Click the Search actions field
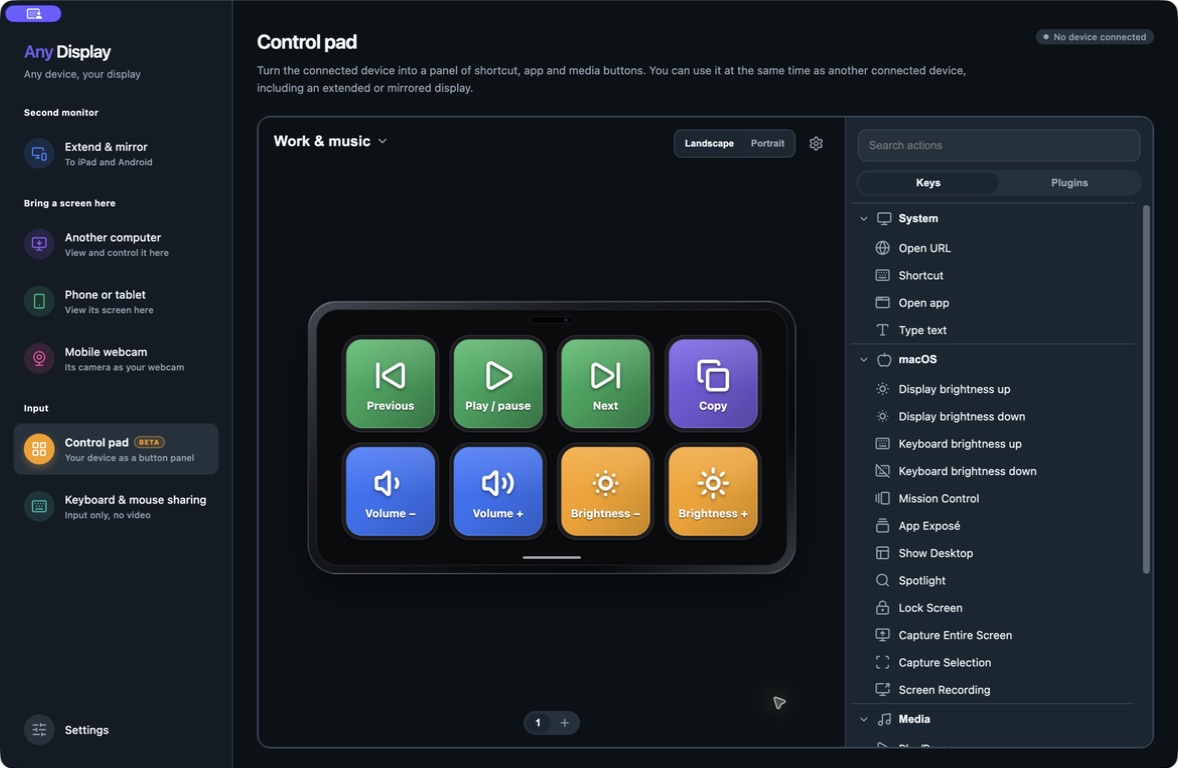This screenshot has height=768, width=1178. (998, 145)
